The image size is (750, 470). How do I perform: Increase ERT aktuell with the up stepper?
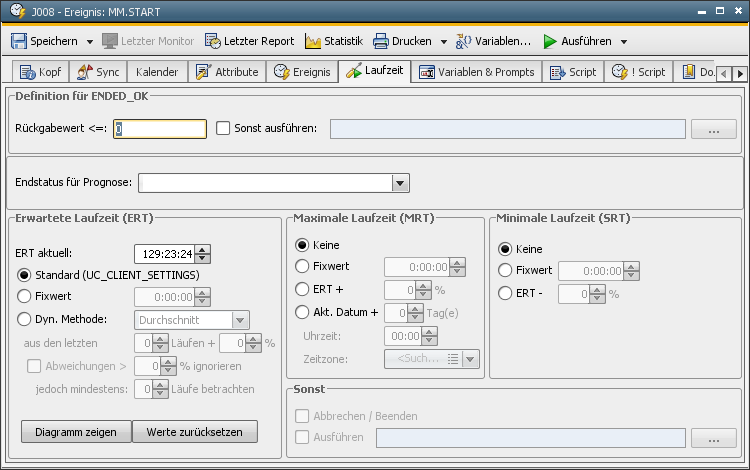(203, 249)
